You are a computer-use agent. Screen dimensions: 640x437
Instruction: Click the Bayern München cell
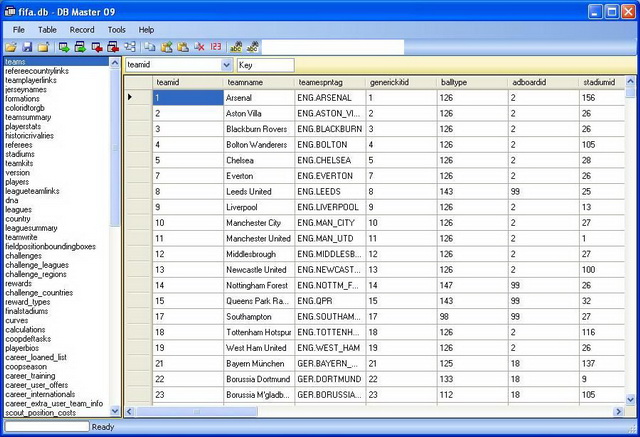pos(259,364)
